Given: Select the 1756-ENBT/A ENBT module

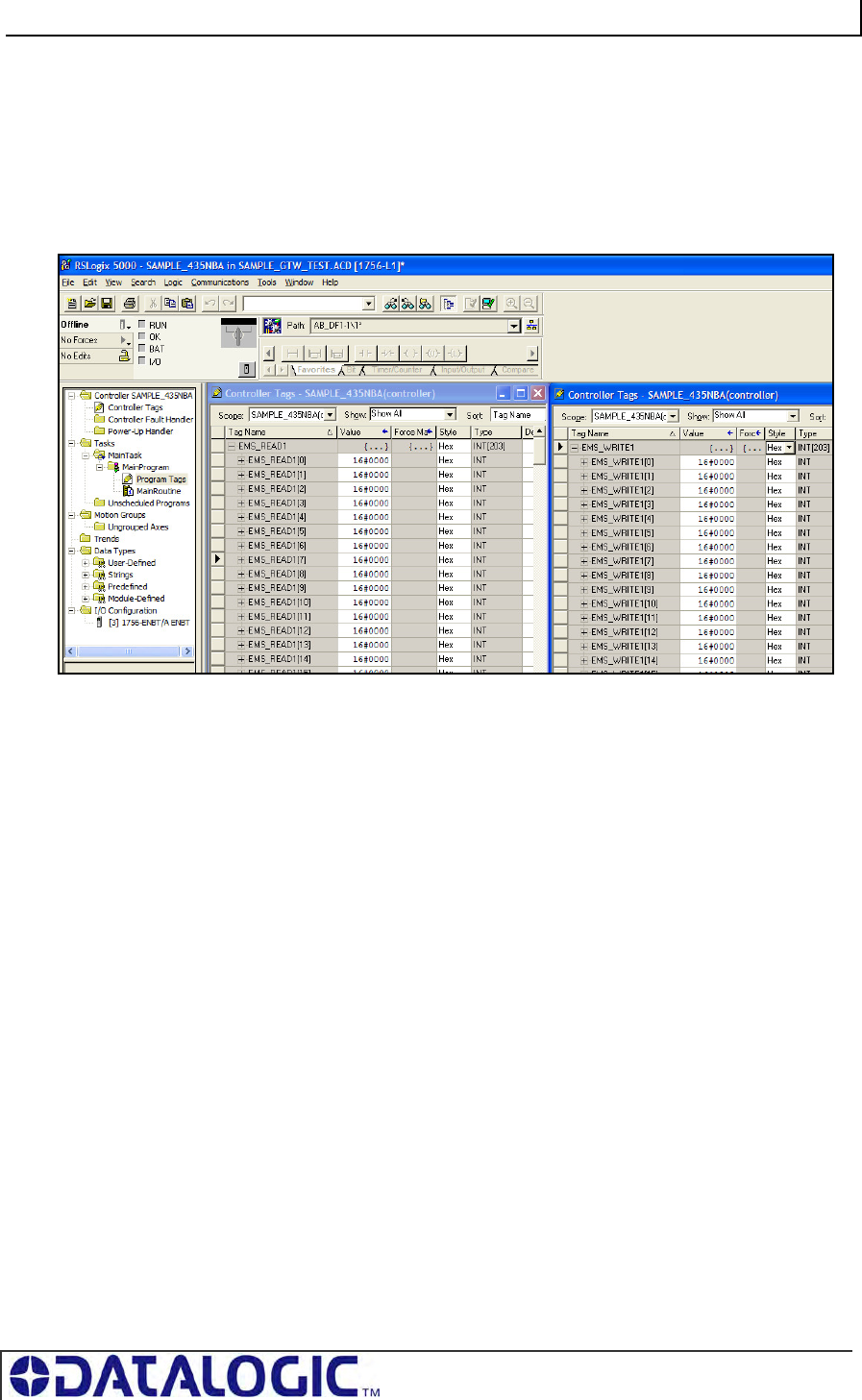Looking at the screenshot, I should coord(149,623).
